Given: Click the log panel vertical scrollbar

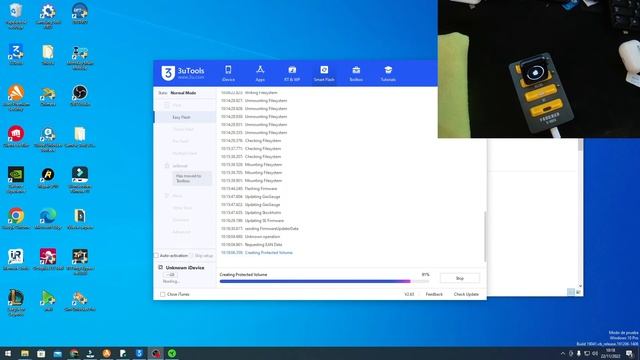Looking at the screenshot, I should (485, 237).
